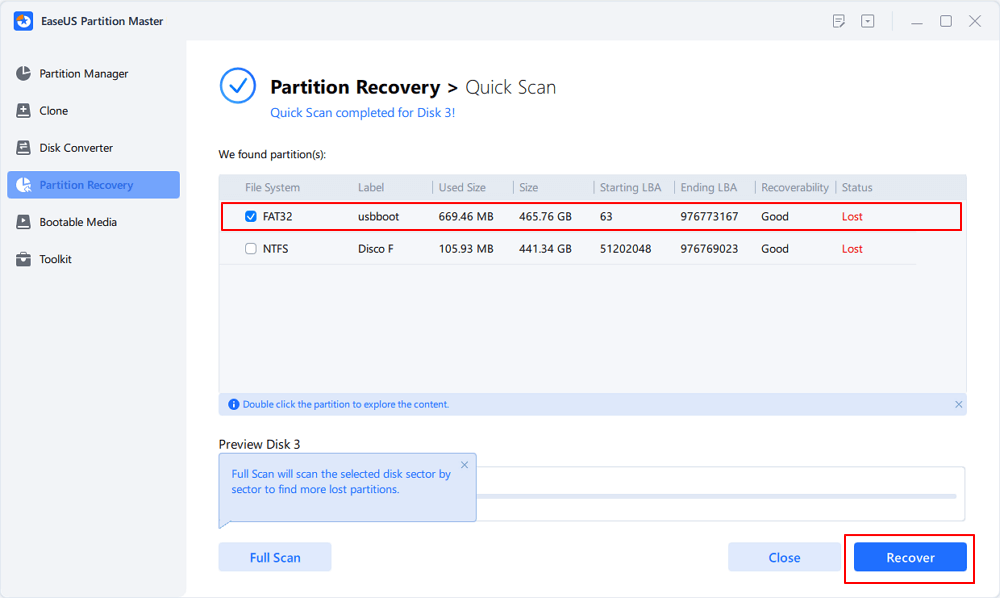Open the title bar dropdown menu

point(868,21)
